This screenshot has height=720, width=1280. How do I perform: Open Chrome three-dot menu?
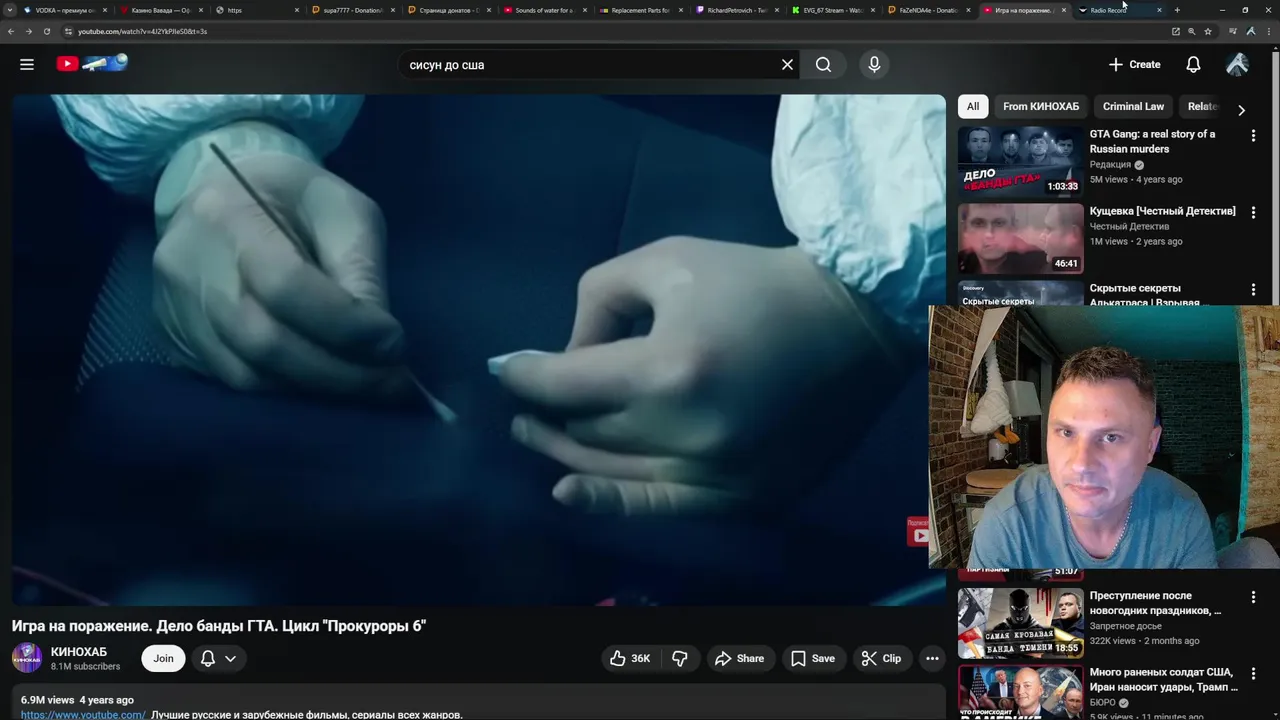pos(1269,31)
